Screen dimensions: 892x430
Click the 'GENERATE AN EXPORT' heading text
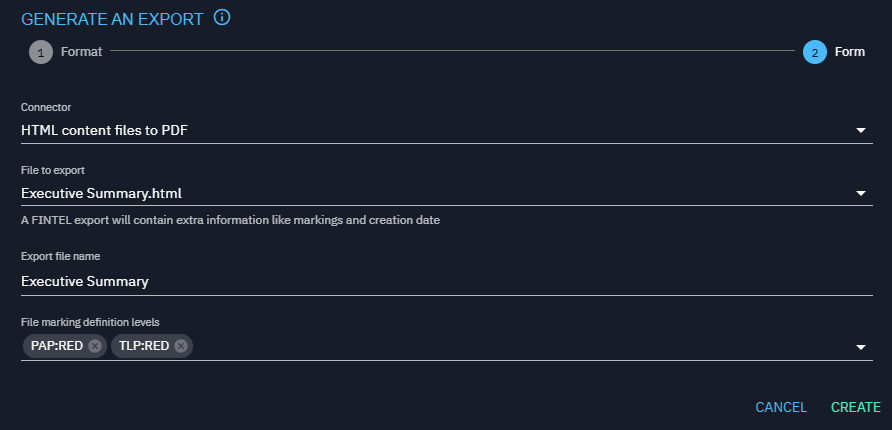pyautogui.click(x=112, y=19)
